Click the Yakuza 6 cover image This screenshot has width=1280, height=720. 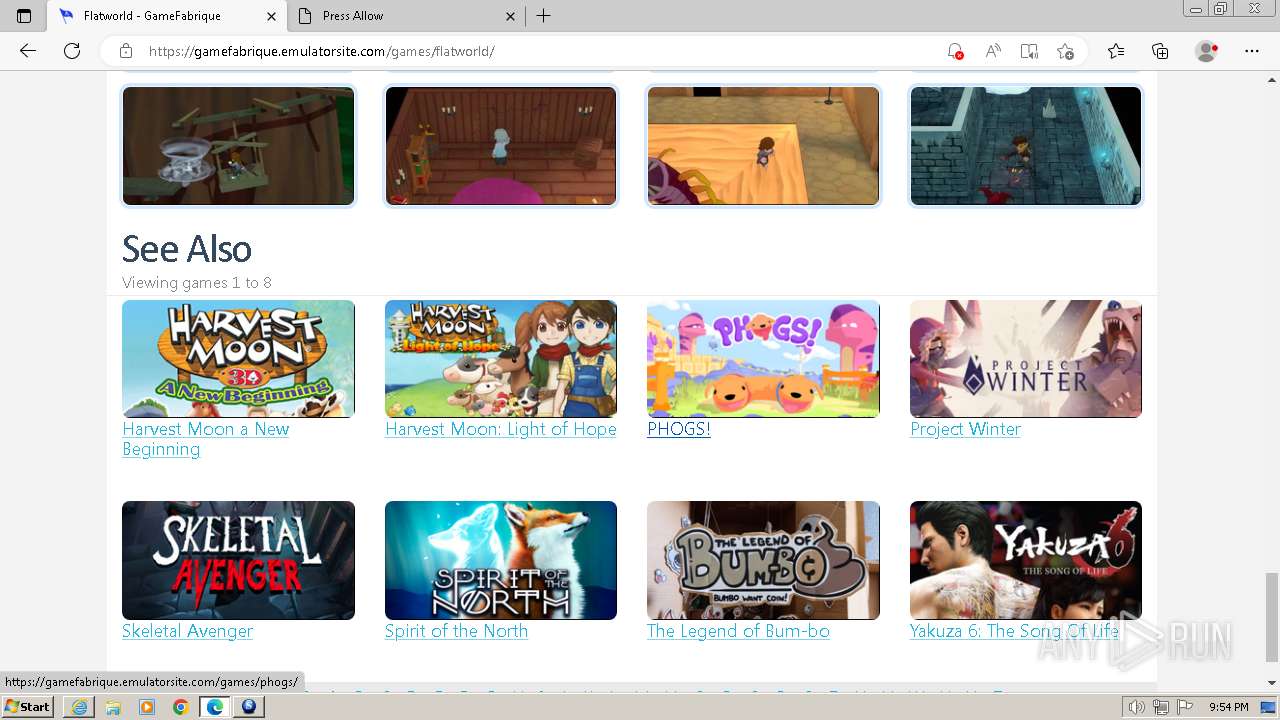pyautogui.click(x=1026, y=560)
